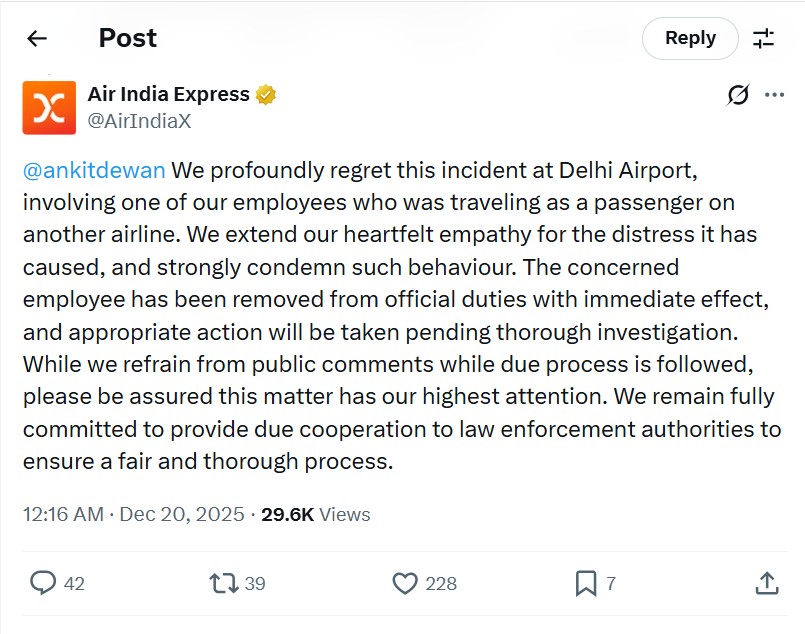
Task: Click the Reply button at top
Action: [x=690, y=39]
